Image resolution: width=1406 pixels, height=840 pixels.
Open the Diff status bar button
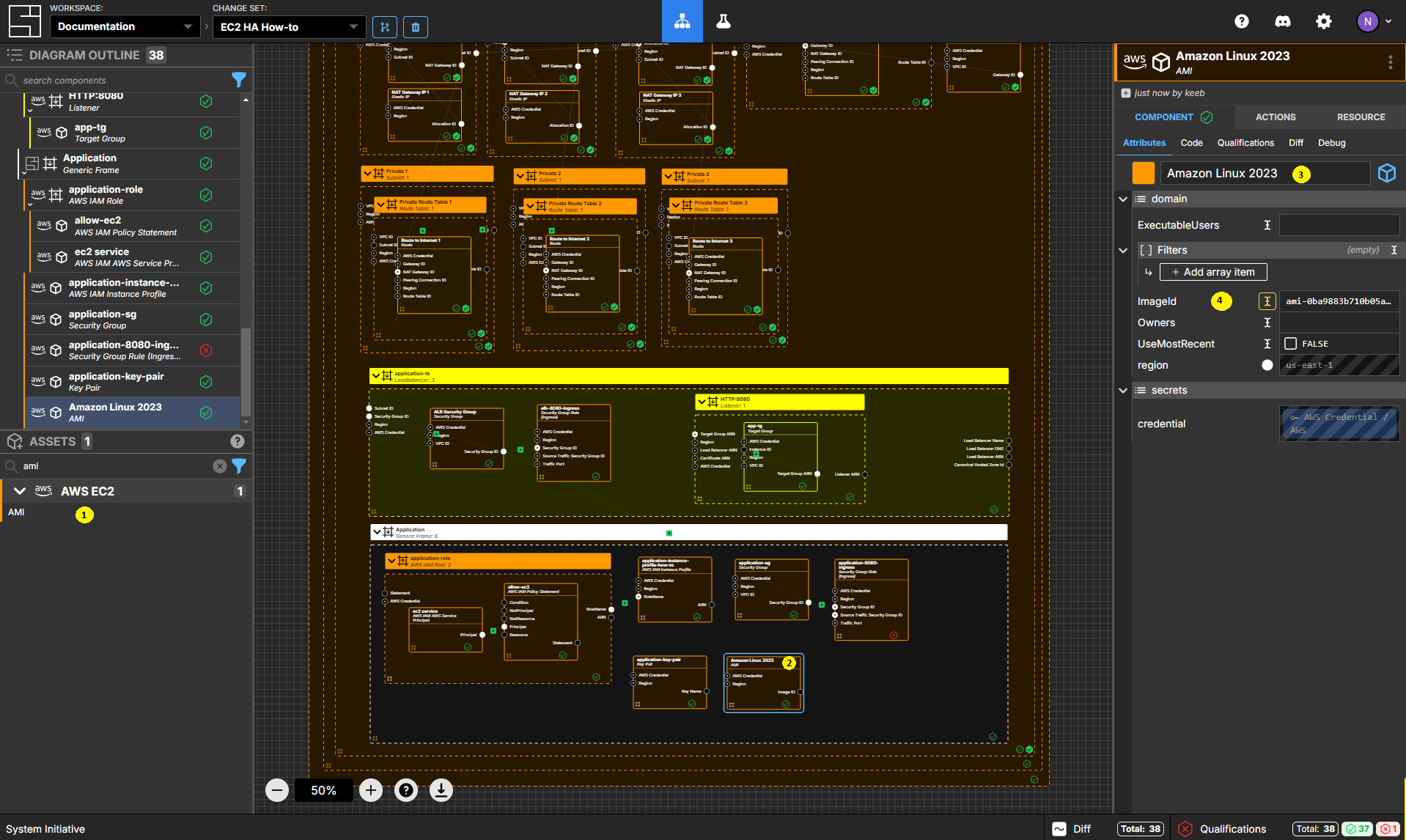point(1071,829)
